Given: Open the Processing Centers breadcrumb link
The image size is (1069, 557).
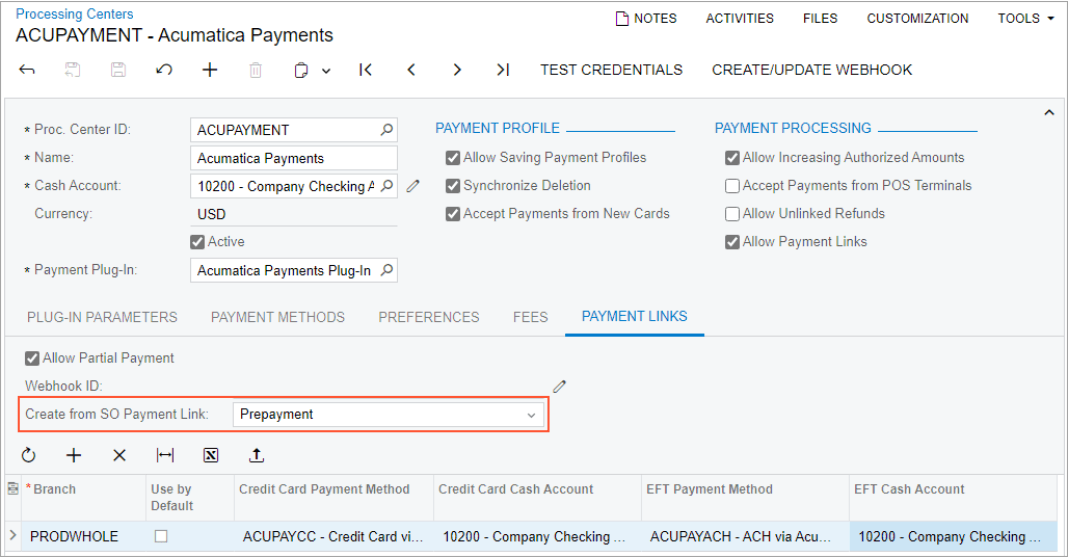Looking at the screenshot, I should coord(74,14).
